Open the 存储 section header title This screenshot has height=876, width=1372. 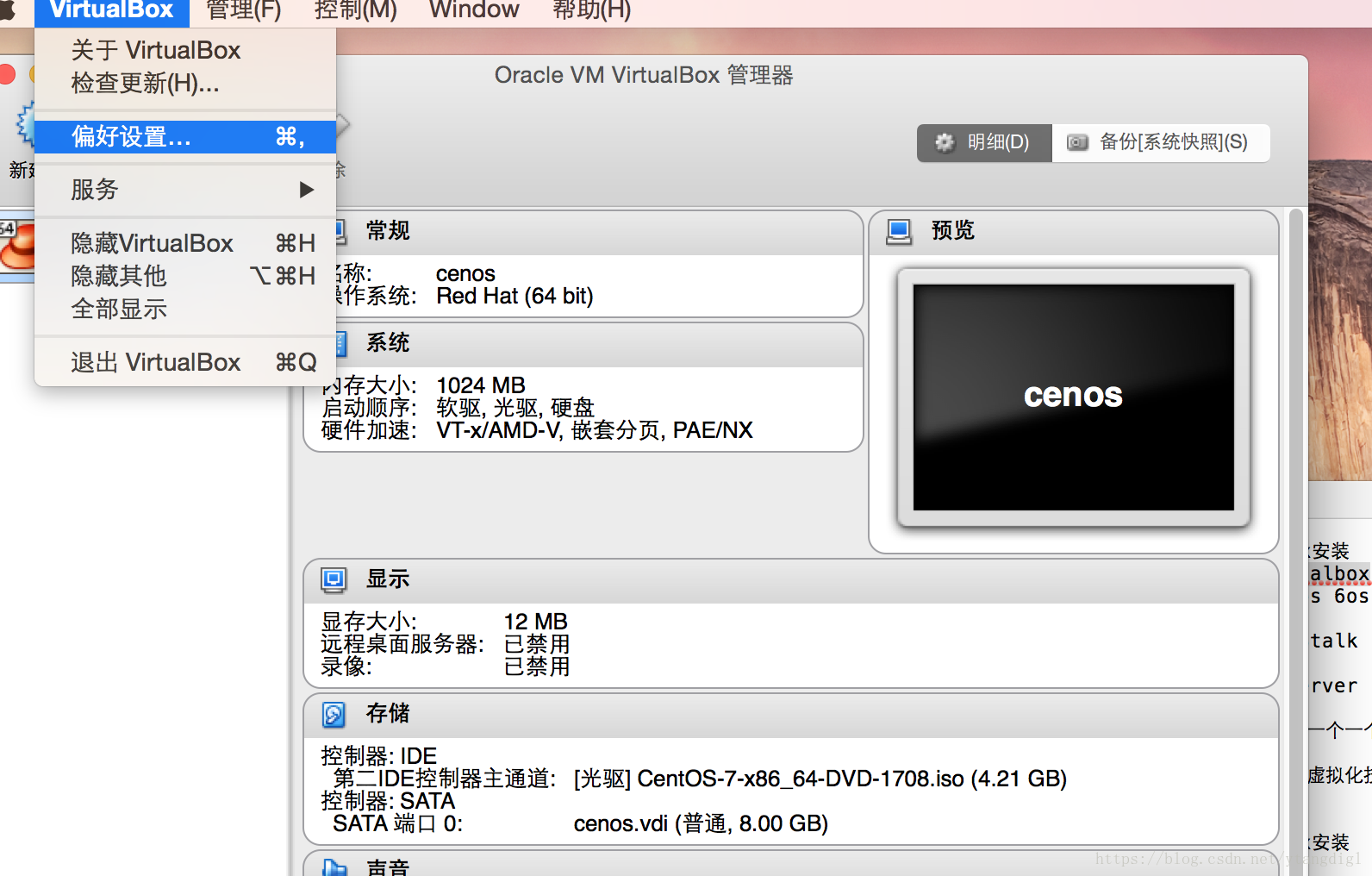(388, 713)
